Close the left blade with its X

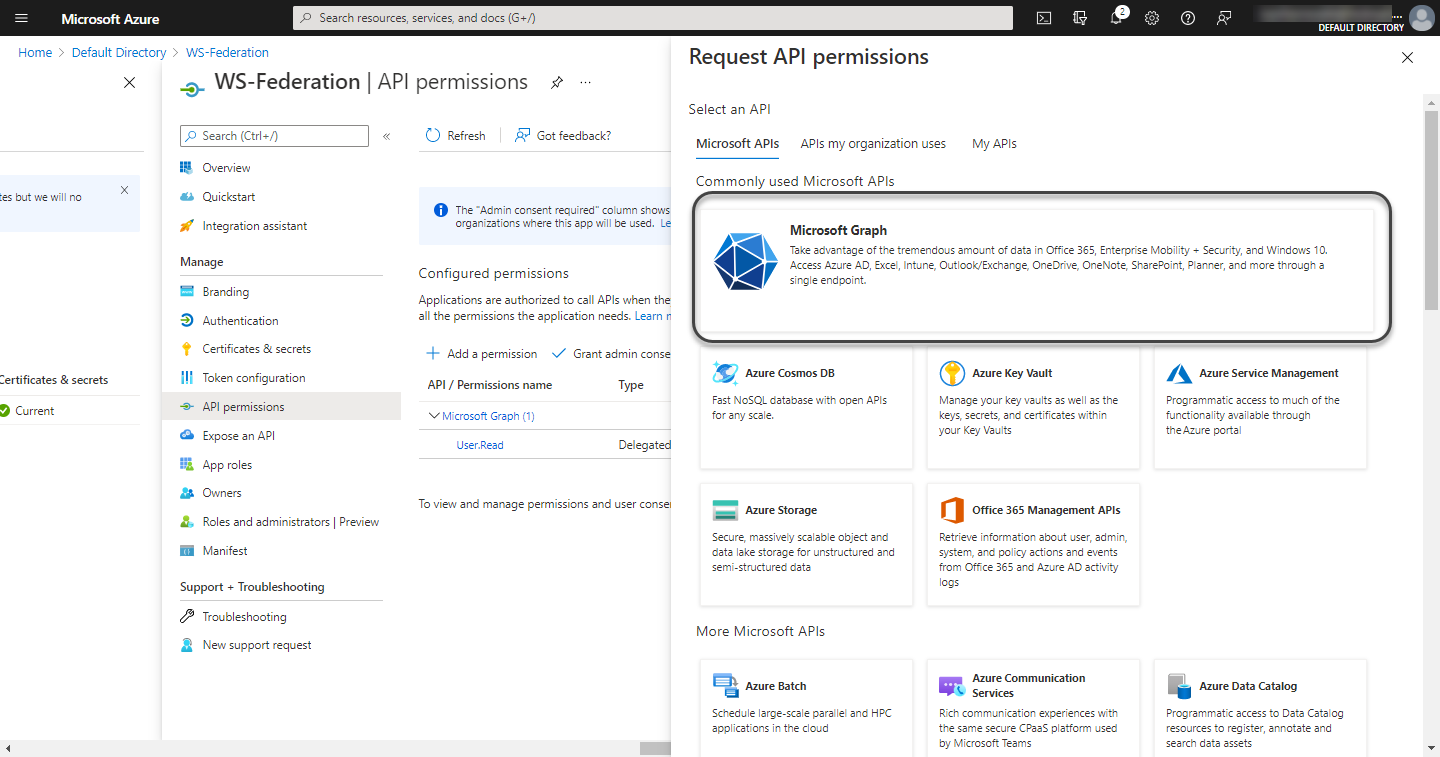(129, 83)
